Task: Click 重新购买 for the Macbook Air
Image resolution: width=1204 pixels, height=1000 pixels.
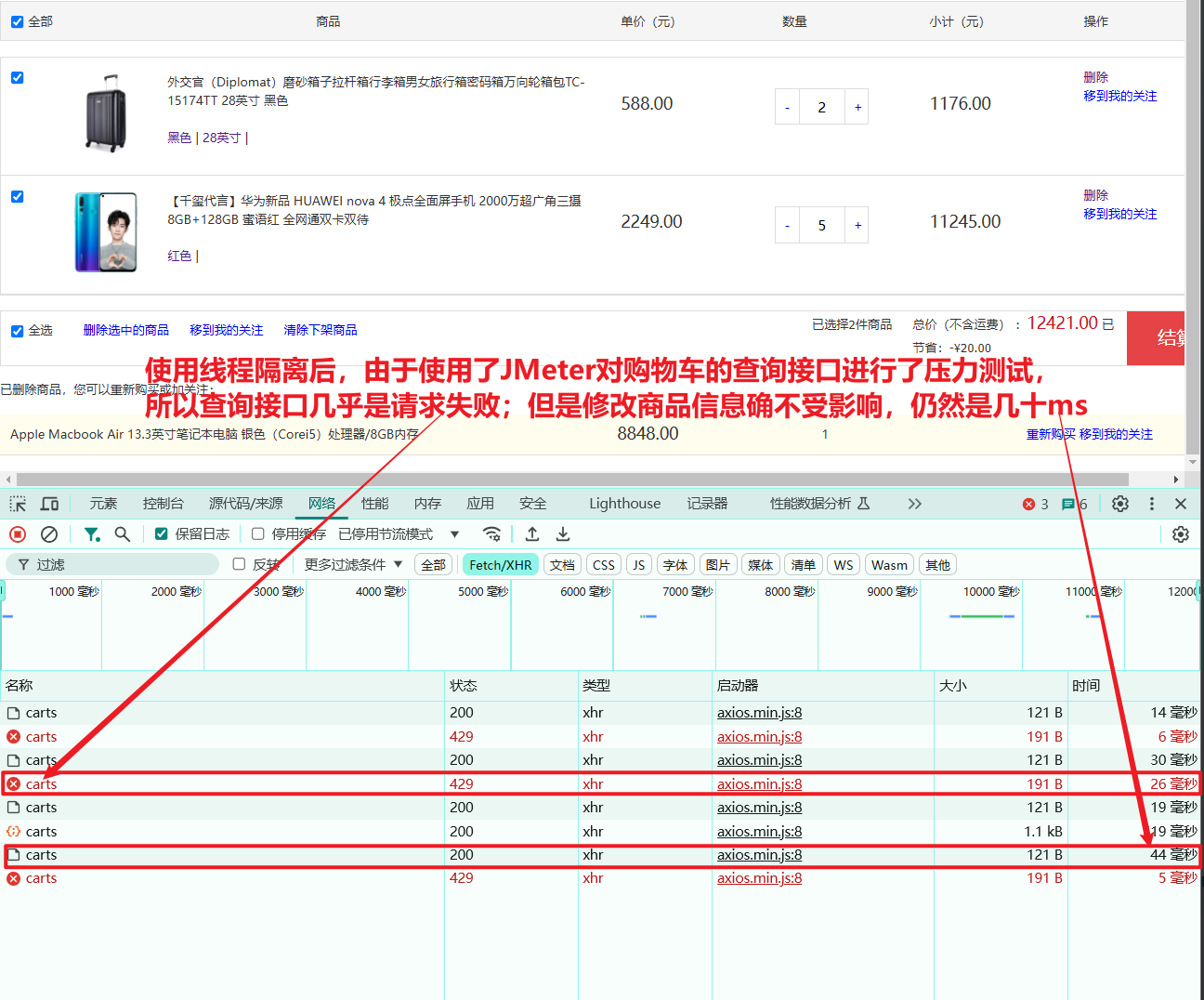Action: pos(1050,434)
